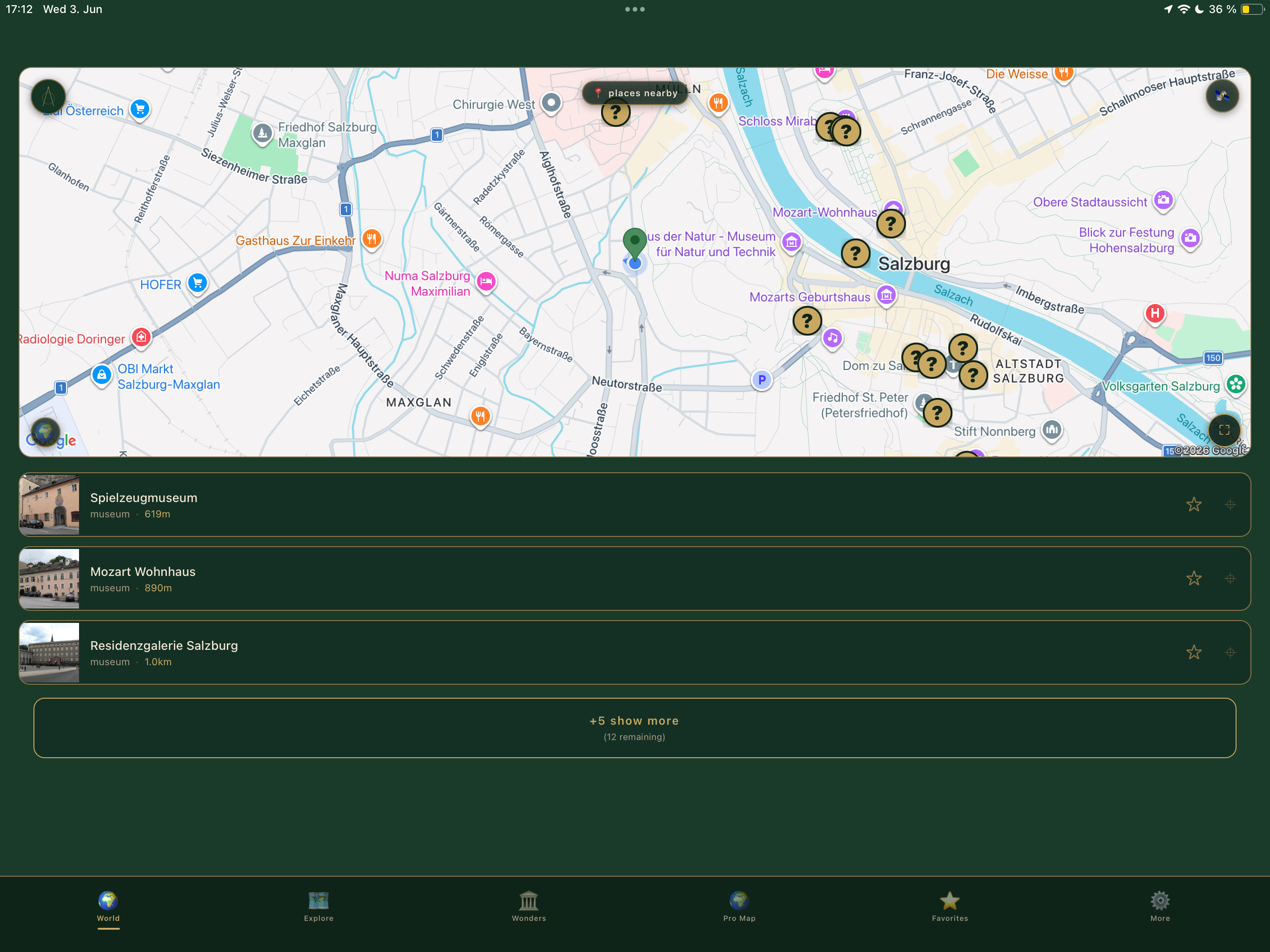Image resolution: width=1270 pixels, height=952 pixels.
Task: Tap the mystery marker by Friedhof St. Peter
Action: (x=937, y=412)
